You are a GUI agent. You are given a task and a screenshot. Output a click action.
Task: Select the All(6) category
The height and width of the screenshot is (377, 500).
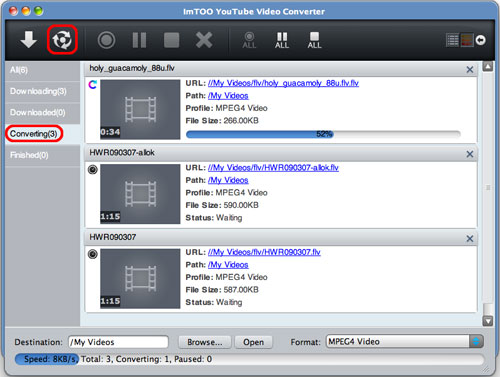(42, 70)
